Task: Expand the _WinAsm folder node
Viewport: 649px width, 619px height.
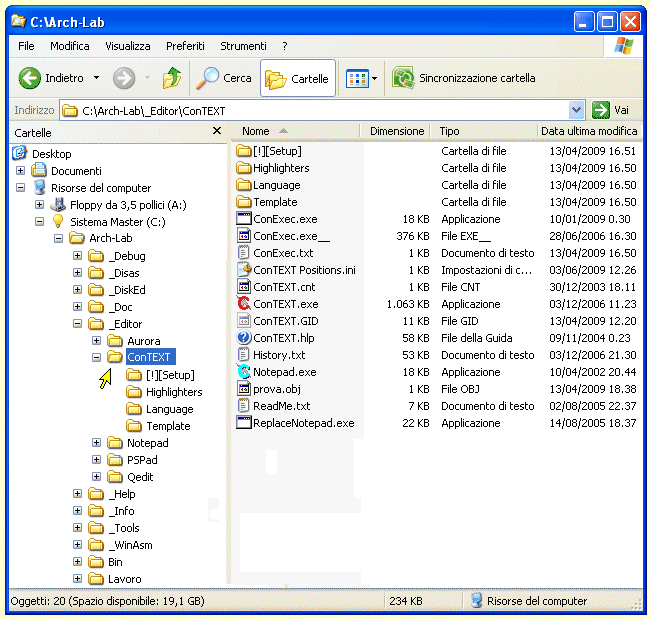Action: point(77,545)
